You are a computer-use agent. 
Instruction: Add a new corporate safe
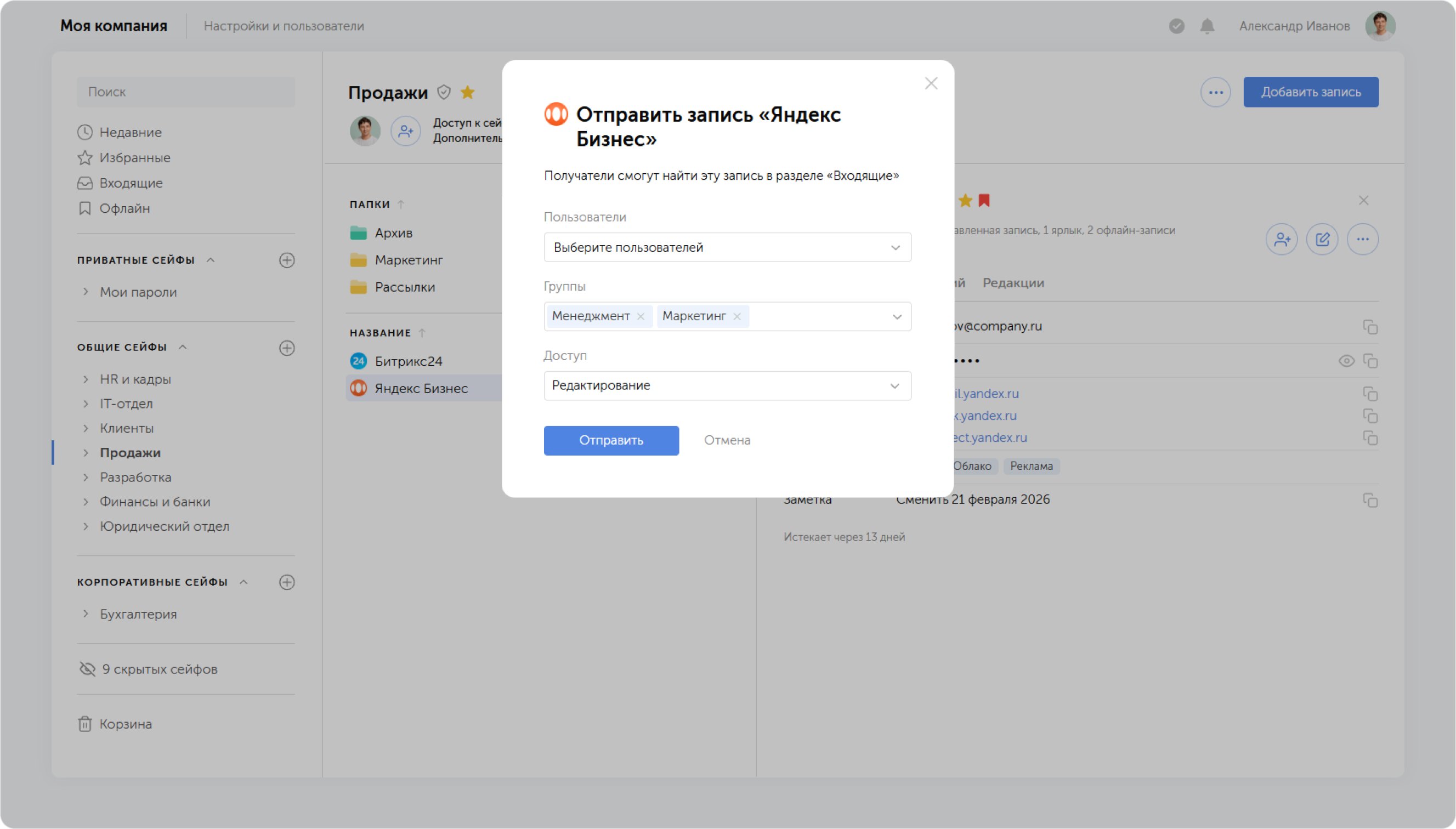(x=286, y=582)
